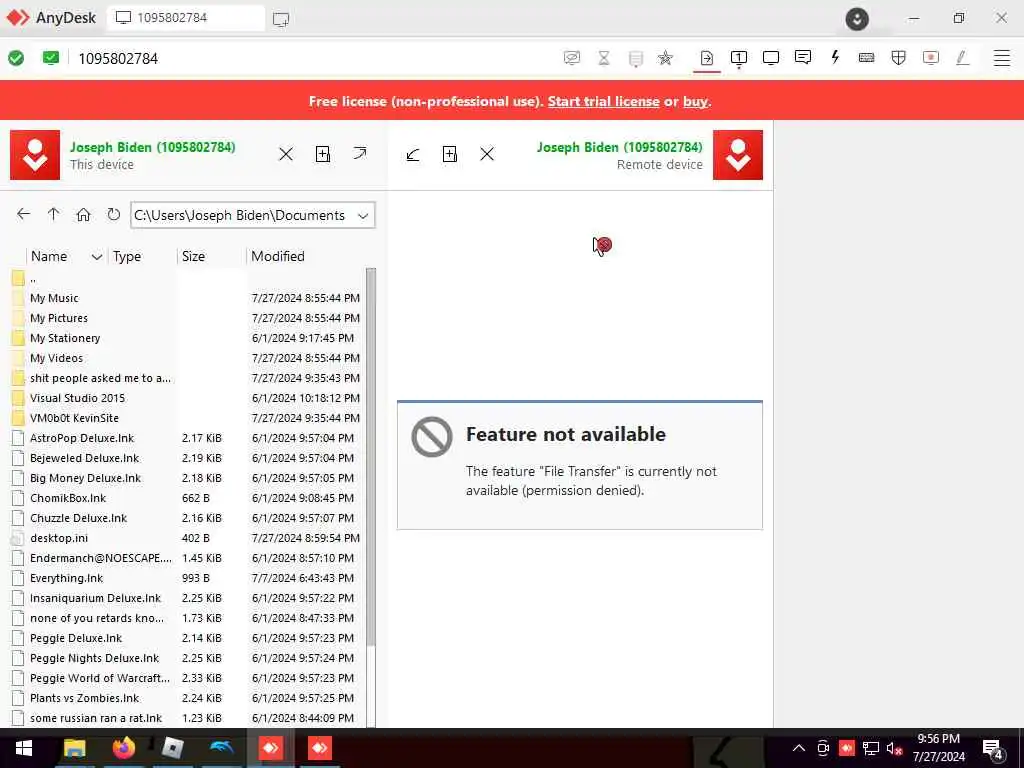Sort by the Size column
The image size is (1024, 768).
[212, 256]
